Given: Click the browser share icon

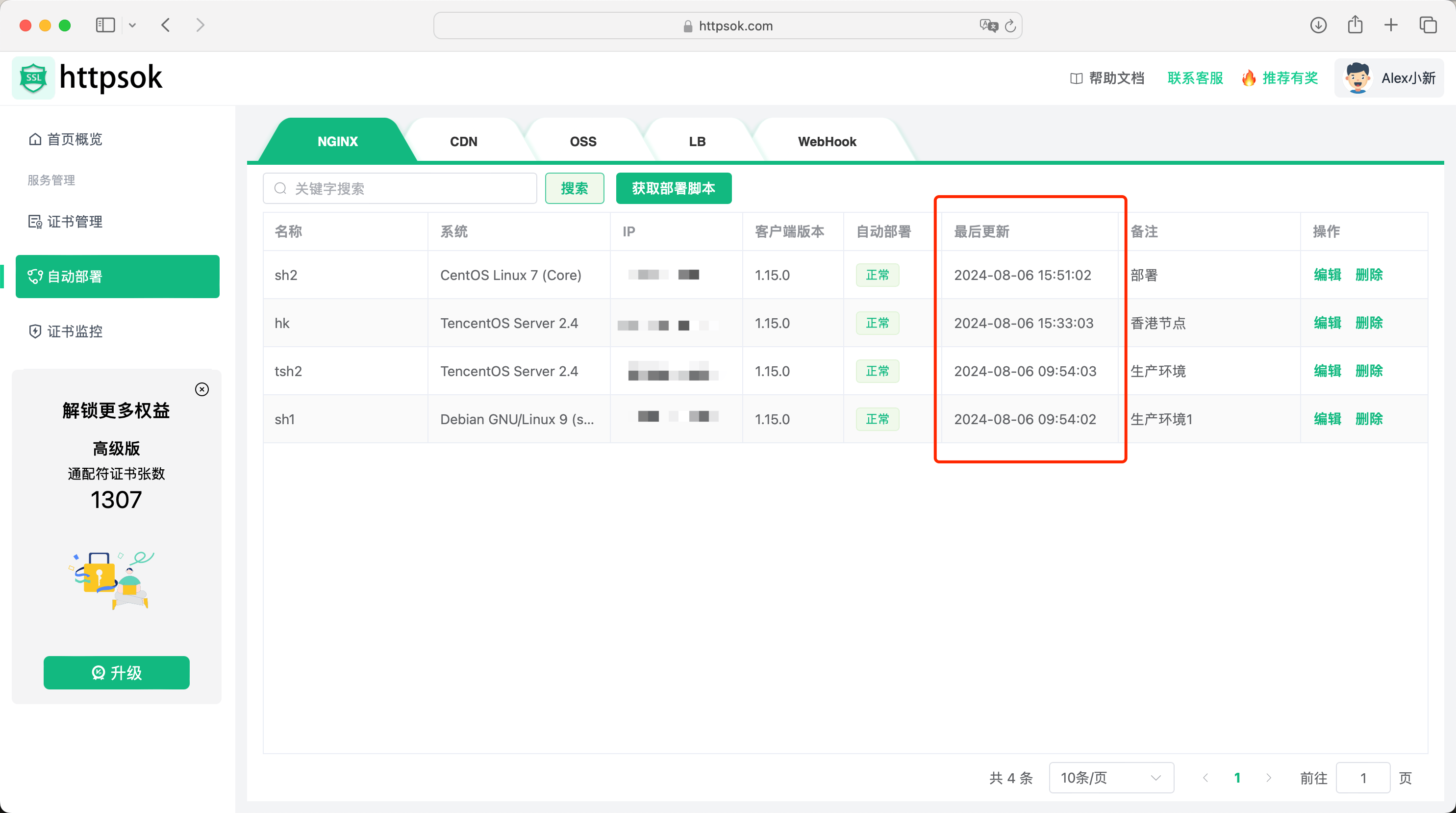Looking at the screenshot, I should pyautogui.click(x=1354, y=25).
